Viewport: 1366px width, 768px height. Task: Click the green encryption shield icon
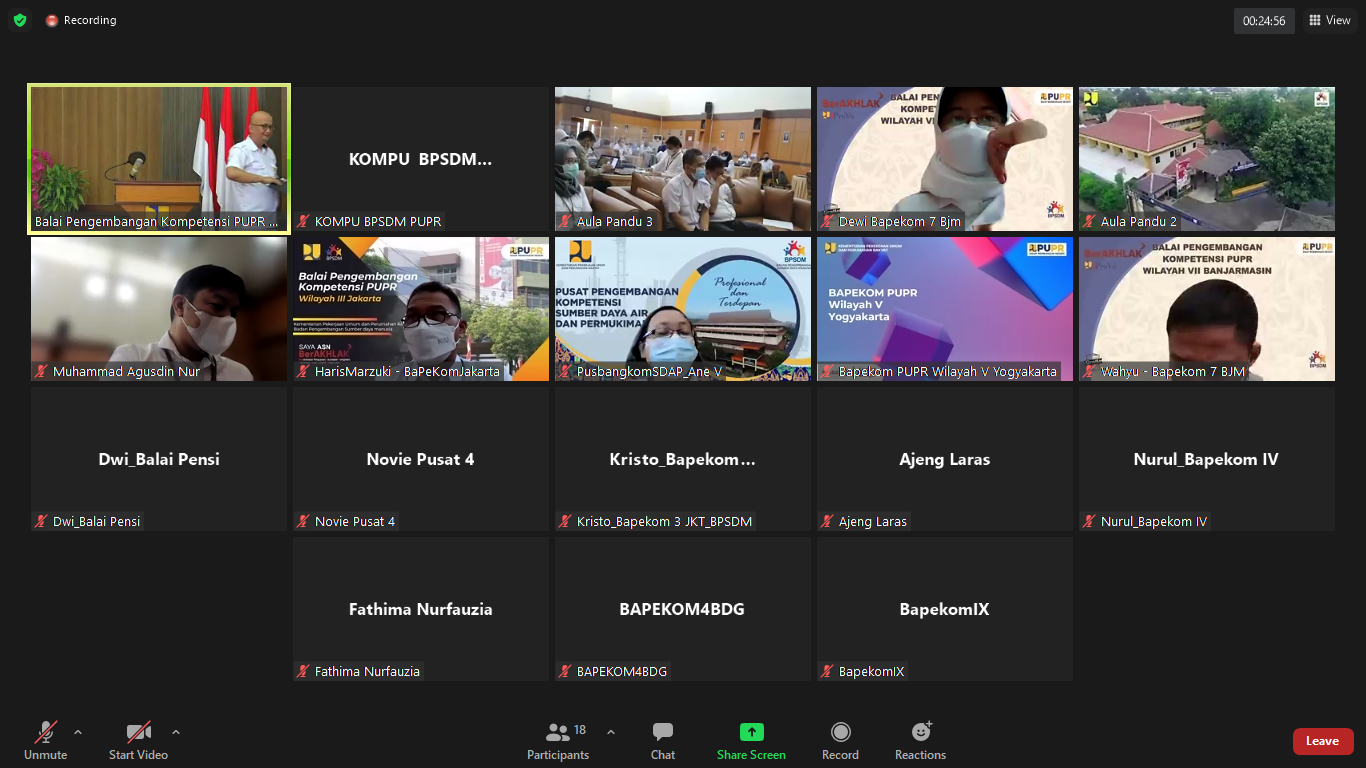point(20,20)
